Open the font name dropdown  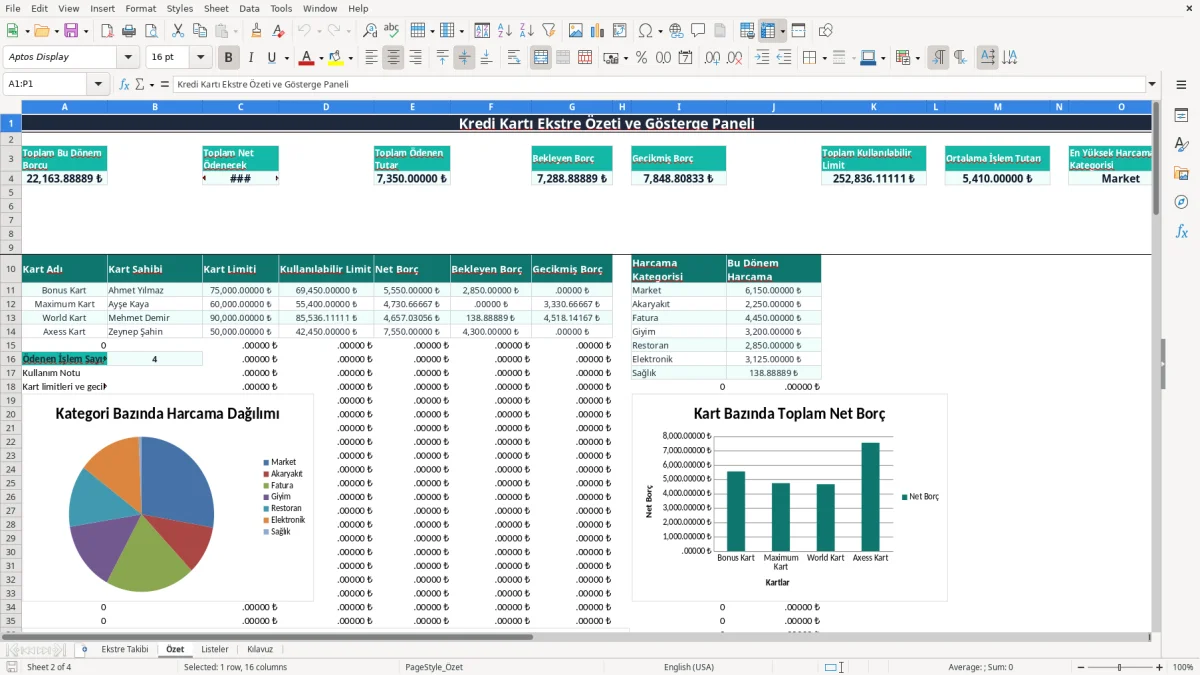click(x=128, y=57)
